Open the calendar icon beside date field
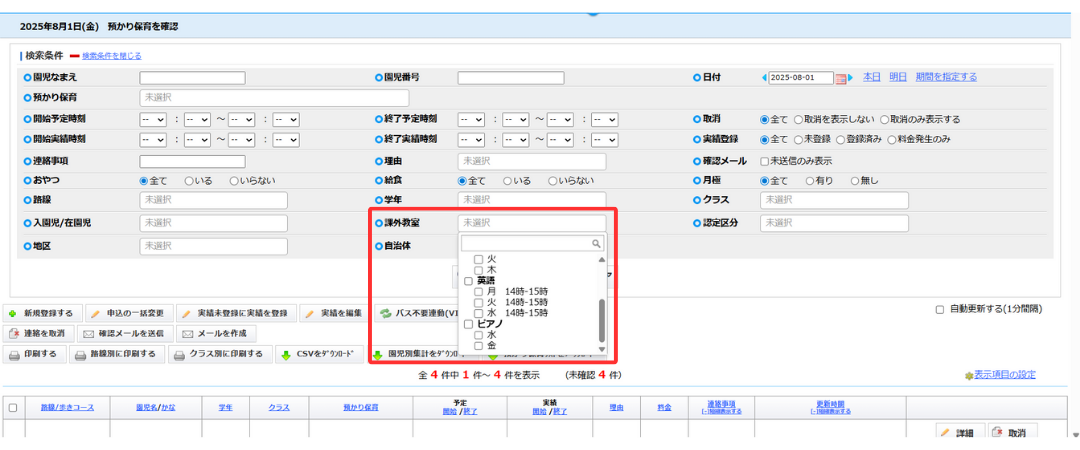The image size is (1080, 450). 840,78
